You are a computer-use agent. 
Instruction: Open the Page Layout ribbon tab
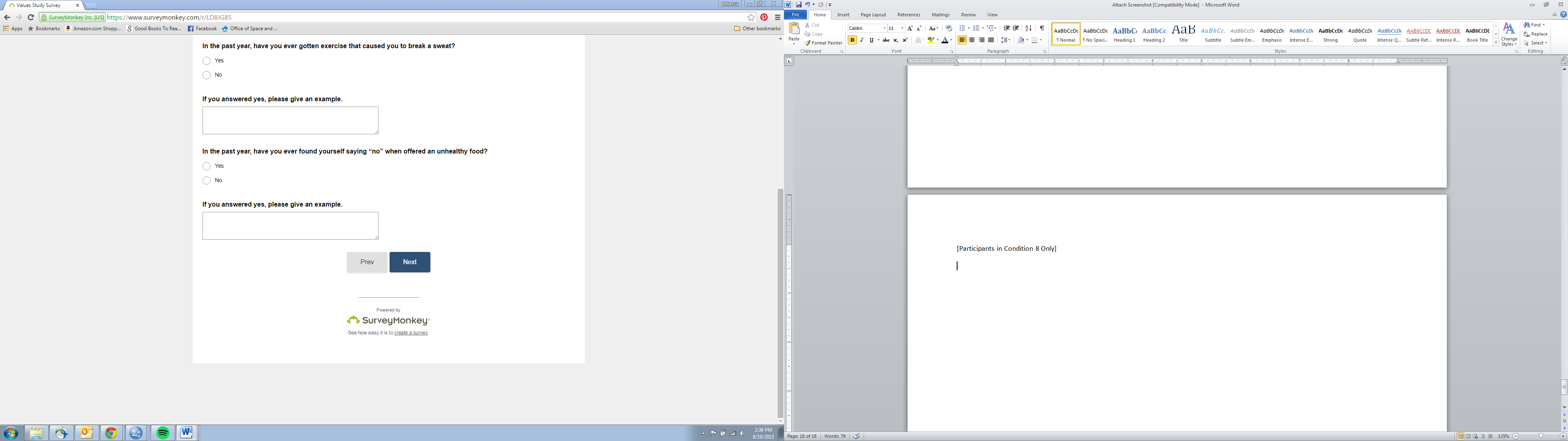click(x=873, y=15)
